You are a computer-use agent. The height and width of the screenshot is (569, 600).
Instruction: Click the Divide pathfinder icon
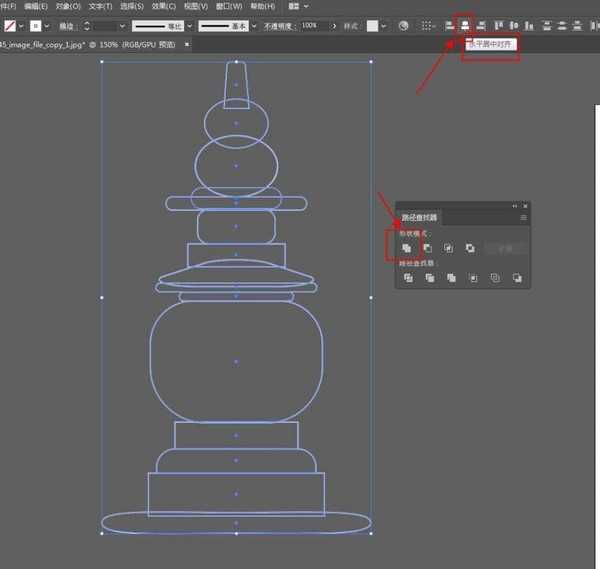(x=408, y=278)
